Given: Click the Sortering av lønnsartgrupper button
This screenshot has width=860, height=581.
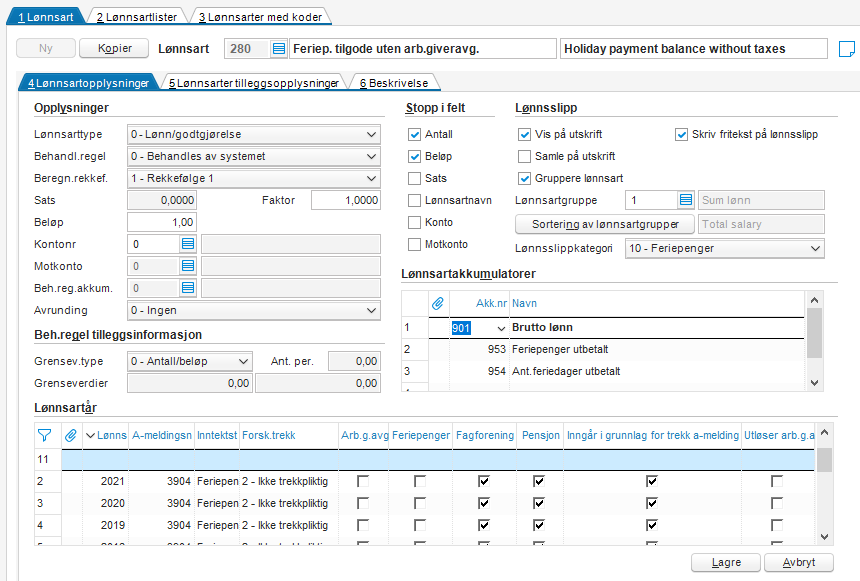Looking at the screenshot, I should click(x=605, y=224).
